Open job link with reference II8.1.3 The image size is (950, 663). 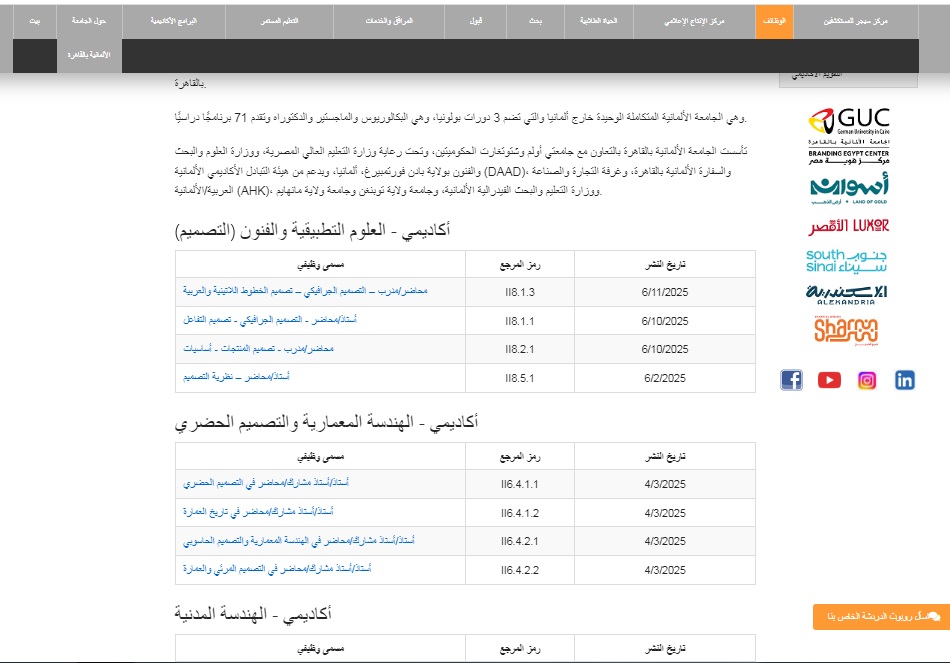tap(305, 292)
